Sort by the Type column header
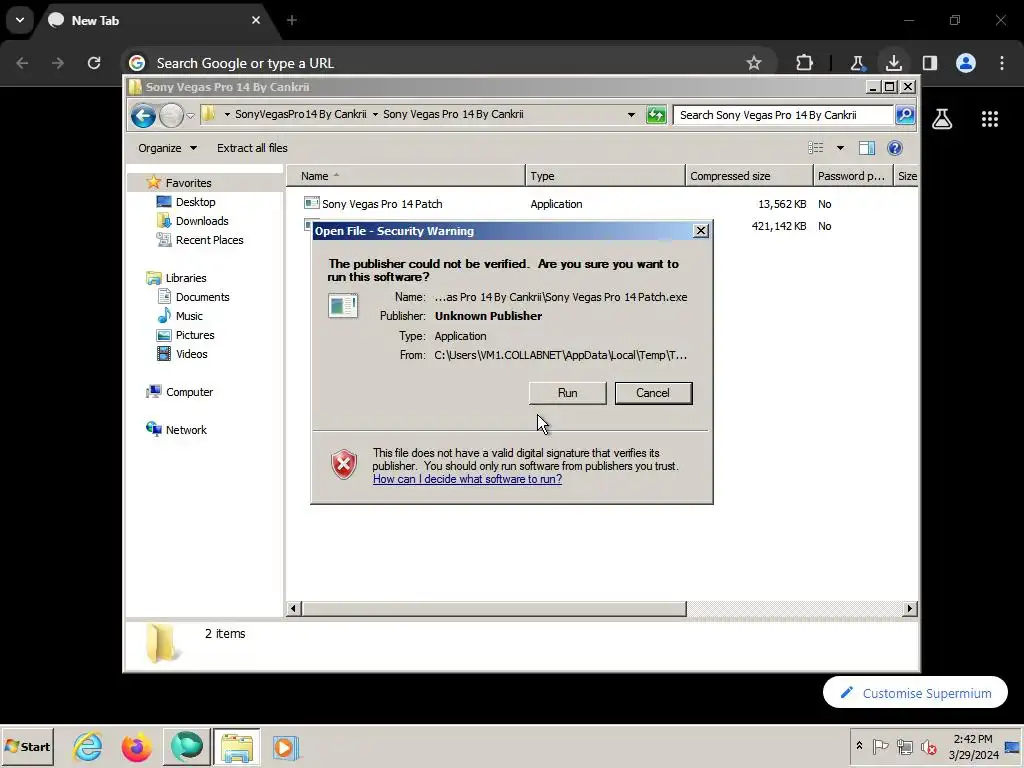Screen dimensions: 1024x768 [605, 176]
